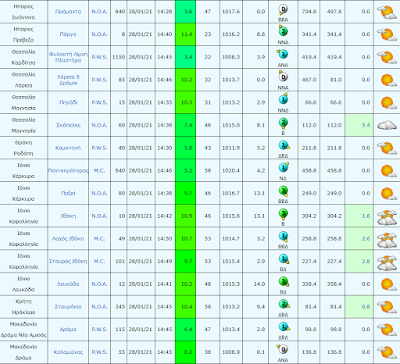Image resolution: width=400 pixels, height=364 pixels.
Task: Click the 10.3 temperature cell for Πηγάδι
Action: (185, 103)
